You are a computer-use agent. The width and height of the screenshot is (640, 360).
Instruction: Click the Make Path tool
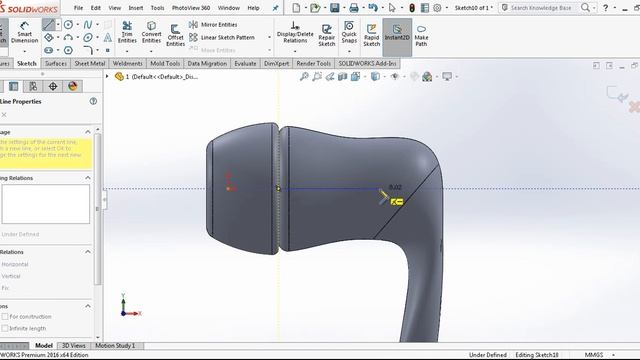(421, 35)
